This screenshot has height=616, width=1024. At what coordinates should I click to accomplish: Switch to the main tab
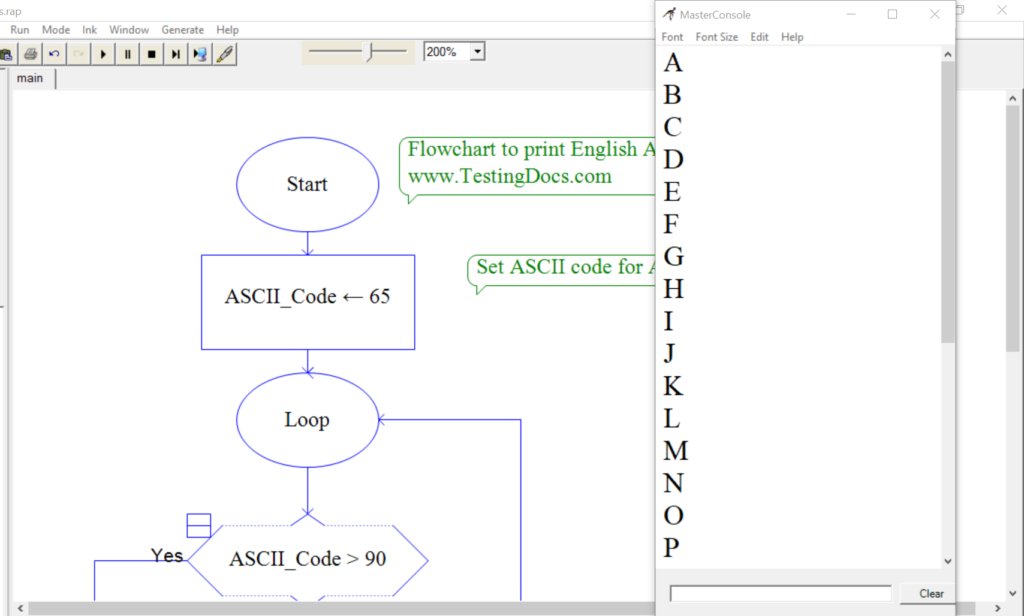(x=30, y=78)
